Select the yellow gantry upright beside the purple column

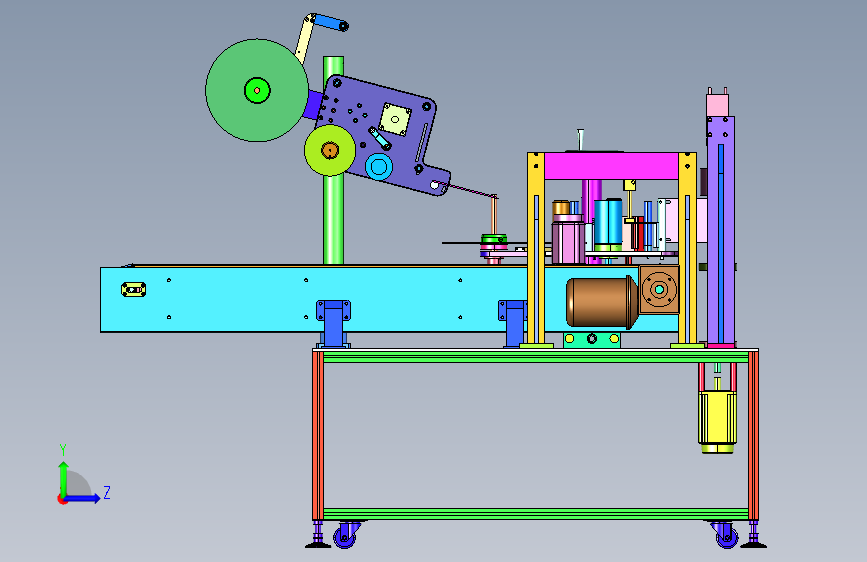tap(687, 249)
